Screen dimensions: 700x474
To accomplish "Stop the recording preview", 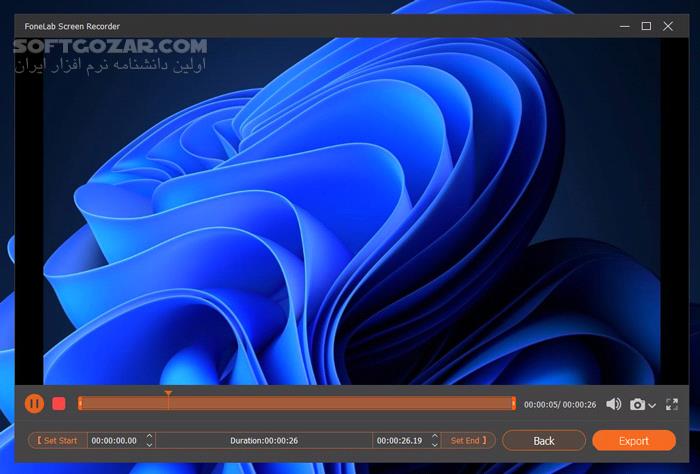I will click(59, 403).
